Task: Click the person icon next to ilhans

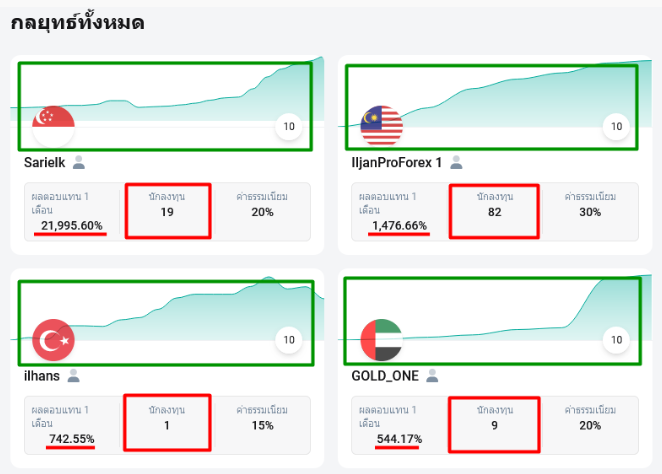Action: point(73,376)
